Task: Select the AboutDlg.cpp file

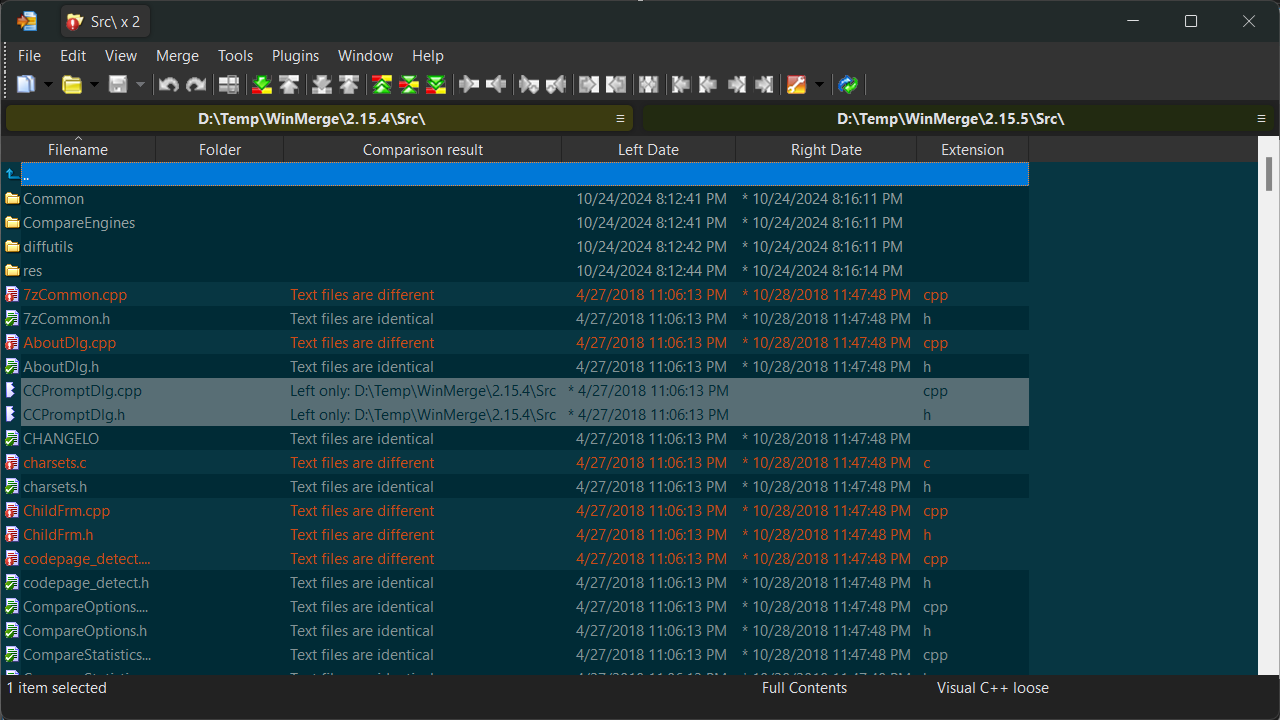Action: point(515,343)
